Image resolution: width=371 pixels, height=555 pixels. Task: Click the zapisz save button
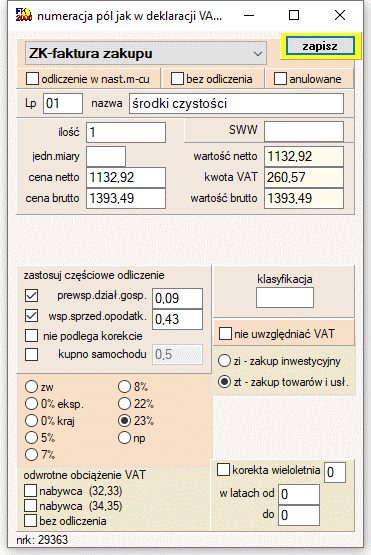pyautogui.click(x=320, y=46)
